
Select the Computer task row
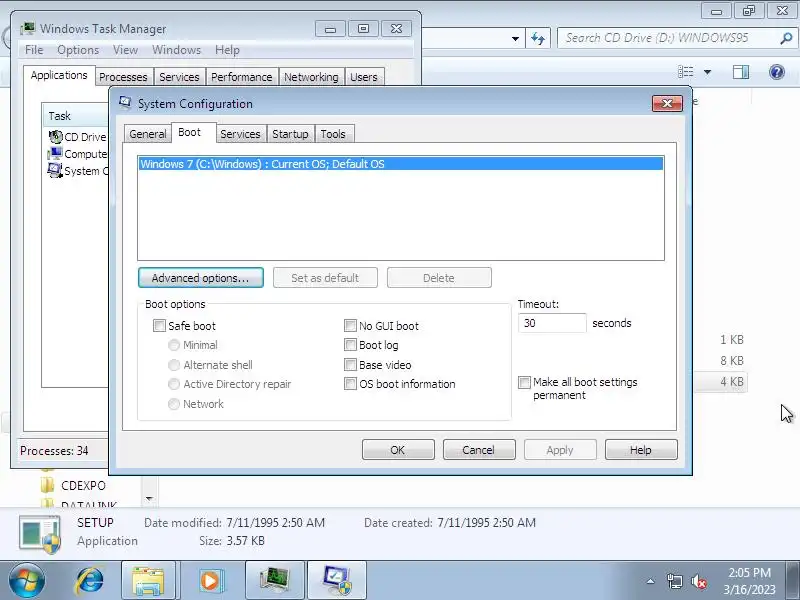[x=77, y=154]
